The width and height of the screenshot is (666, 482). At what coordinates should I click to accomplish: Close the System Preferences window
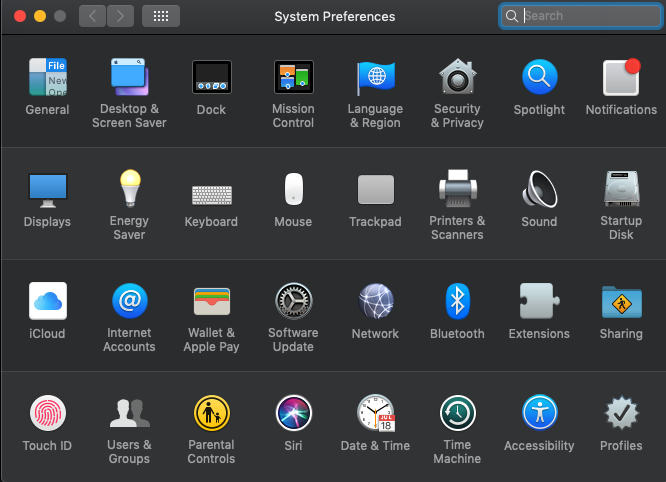coord(20,16)
